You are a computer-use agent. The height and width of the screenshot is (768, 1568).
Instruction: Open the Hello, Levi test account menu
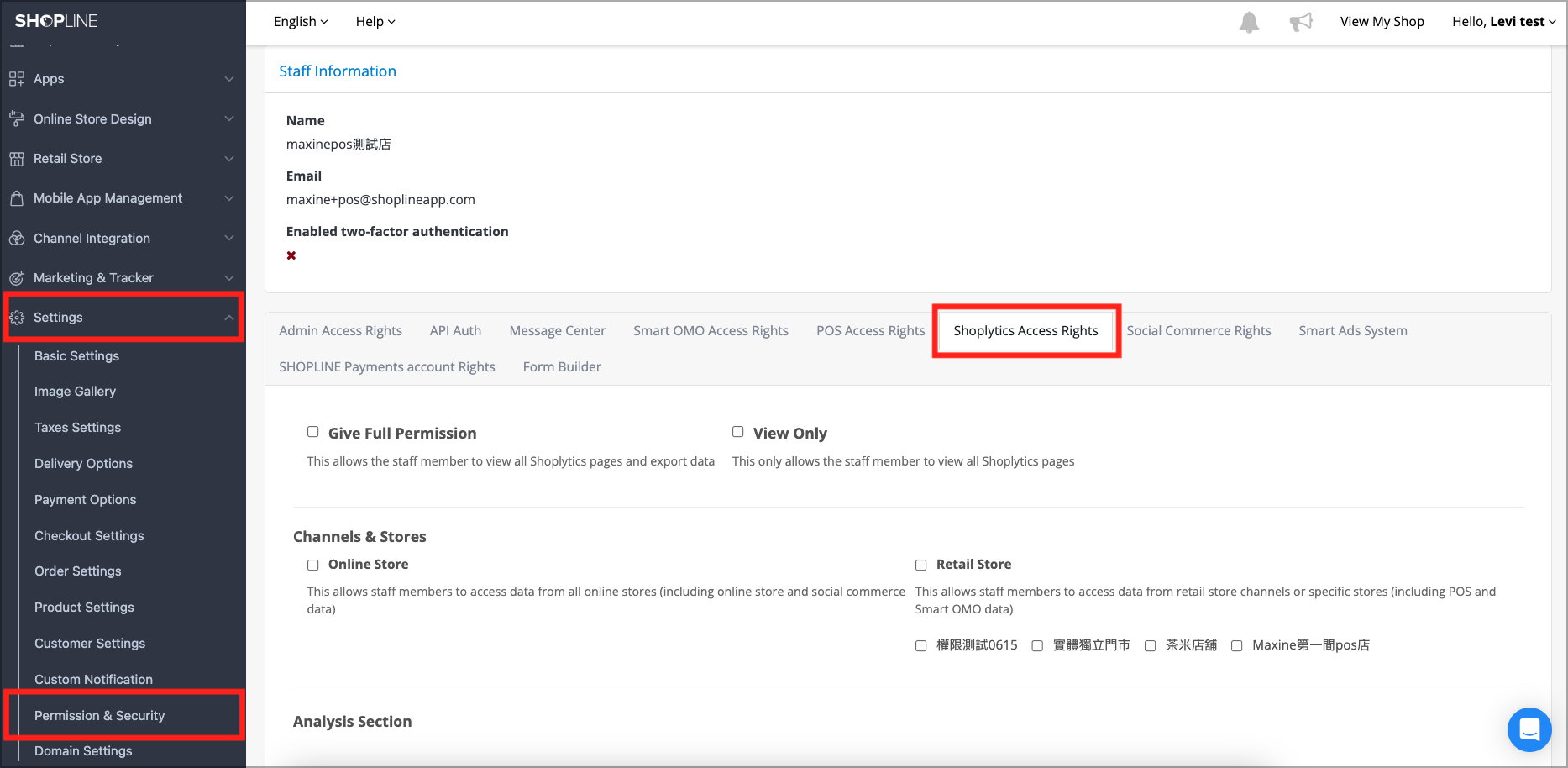pos(1504,22)
